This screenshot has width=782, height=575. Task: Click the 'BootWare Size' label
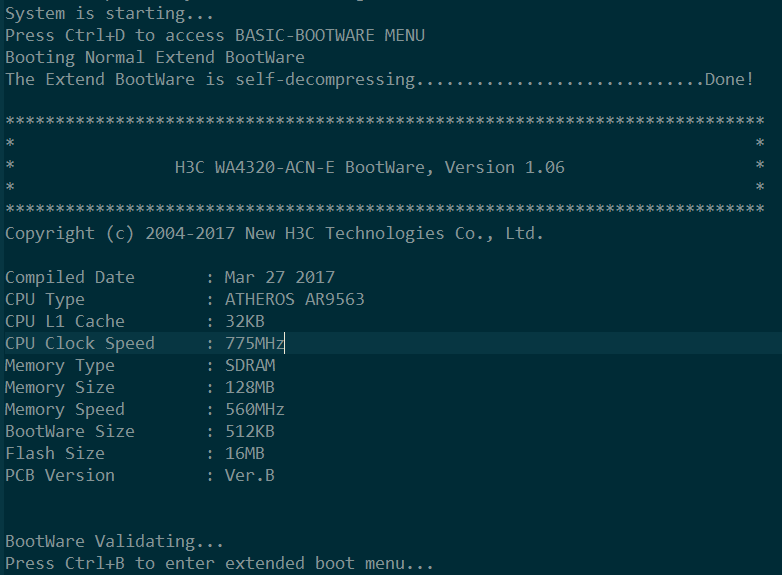pos(70,431)
